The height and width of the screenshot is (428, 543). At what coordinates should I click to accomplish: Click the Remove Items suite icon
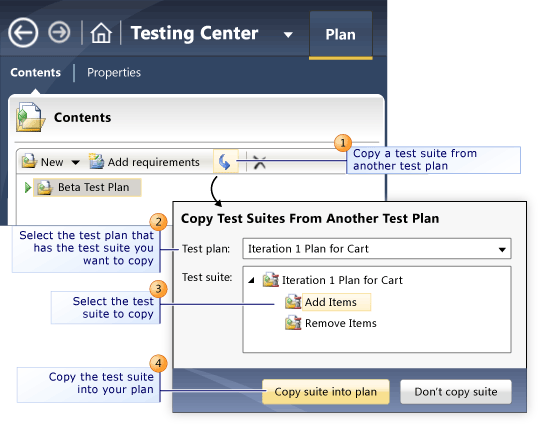pyautogui.click(x=293, y=323)
